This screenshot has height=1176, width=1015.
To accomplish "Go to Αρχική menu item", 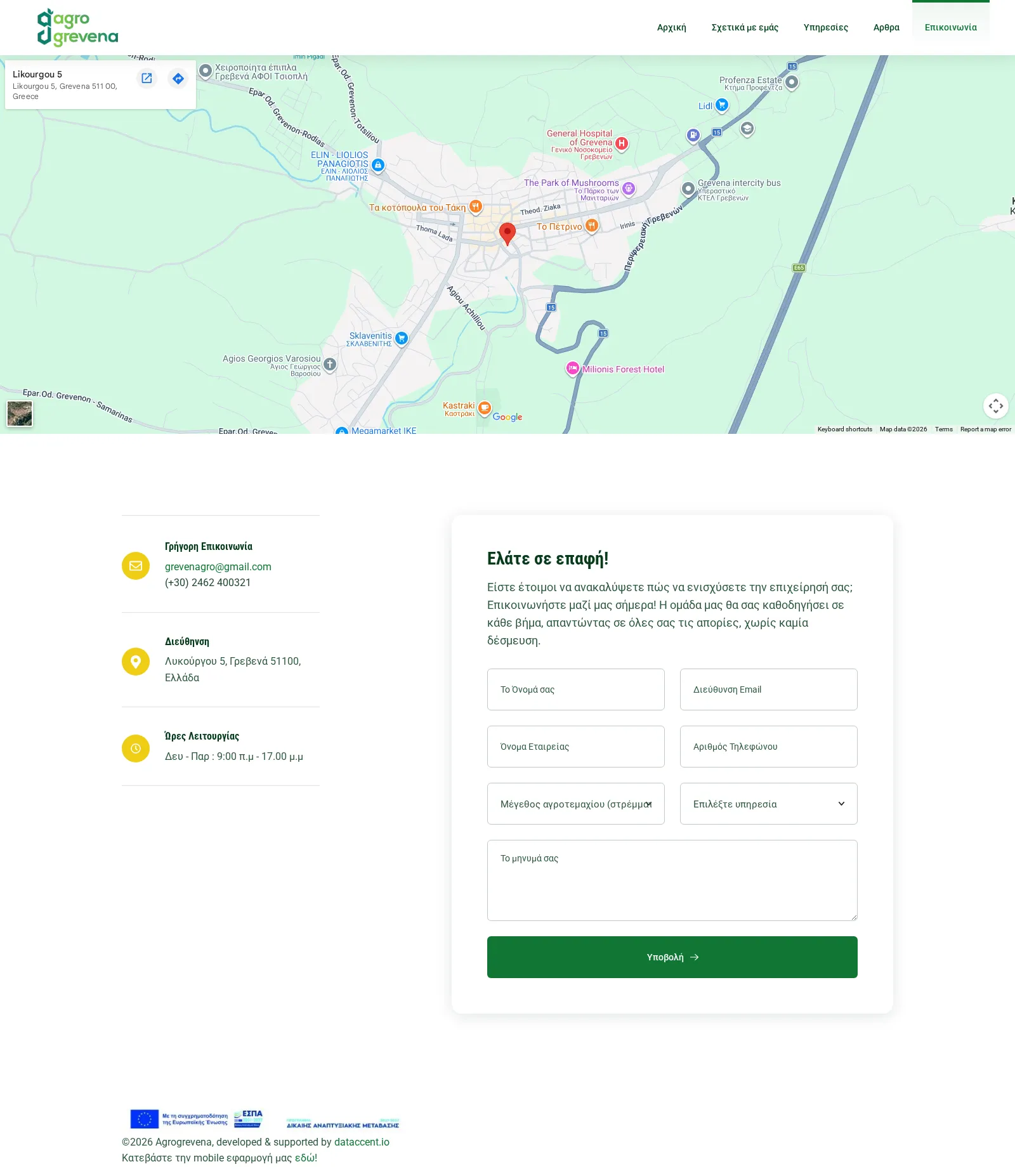I will 671,27.
